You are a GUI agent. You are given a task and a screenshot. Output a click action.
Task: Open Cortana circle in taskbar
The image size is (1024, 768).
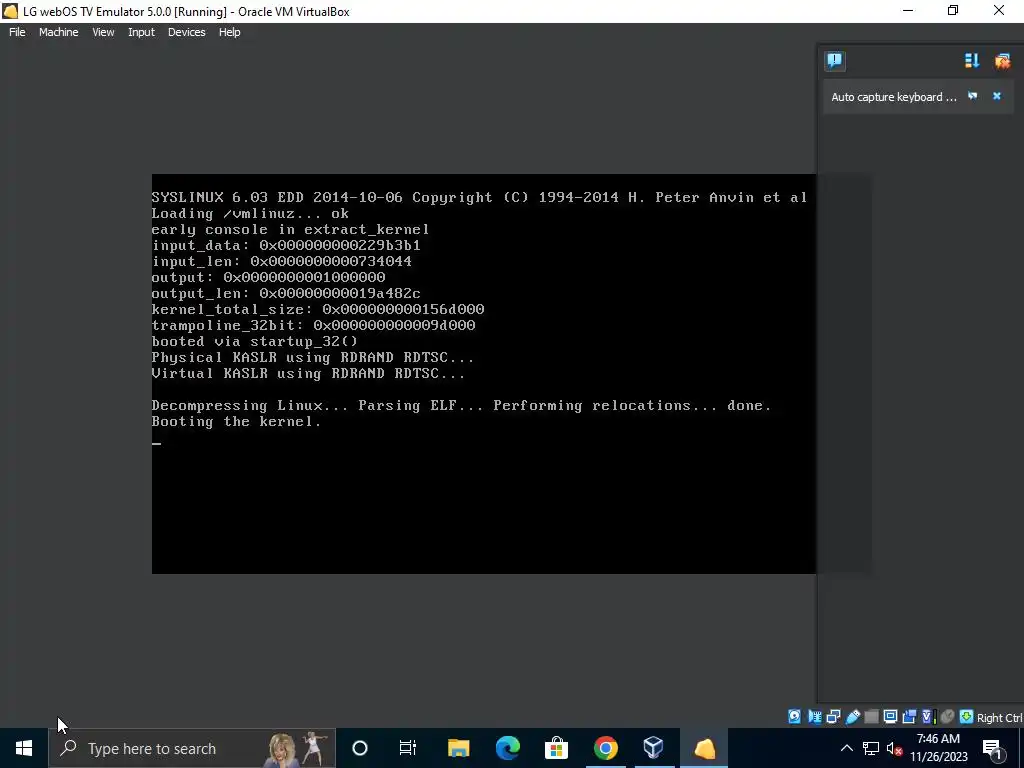coord(360,748)
